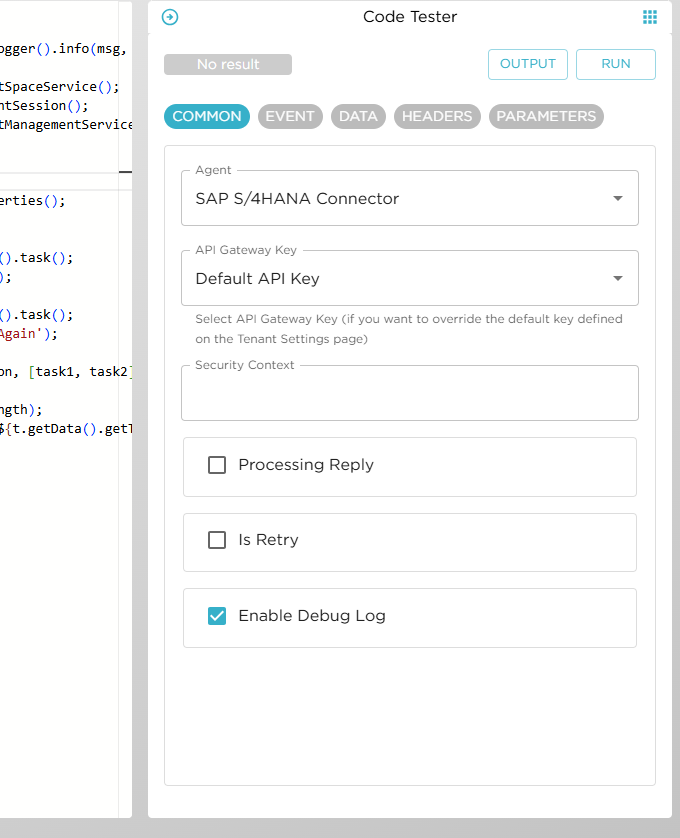Open the PARAMETERS tab
Viewport: 680px width, 838px height.
(x=546, y=117)
